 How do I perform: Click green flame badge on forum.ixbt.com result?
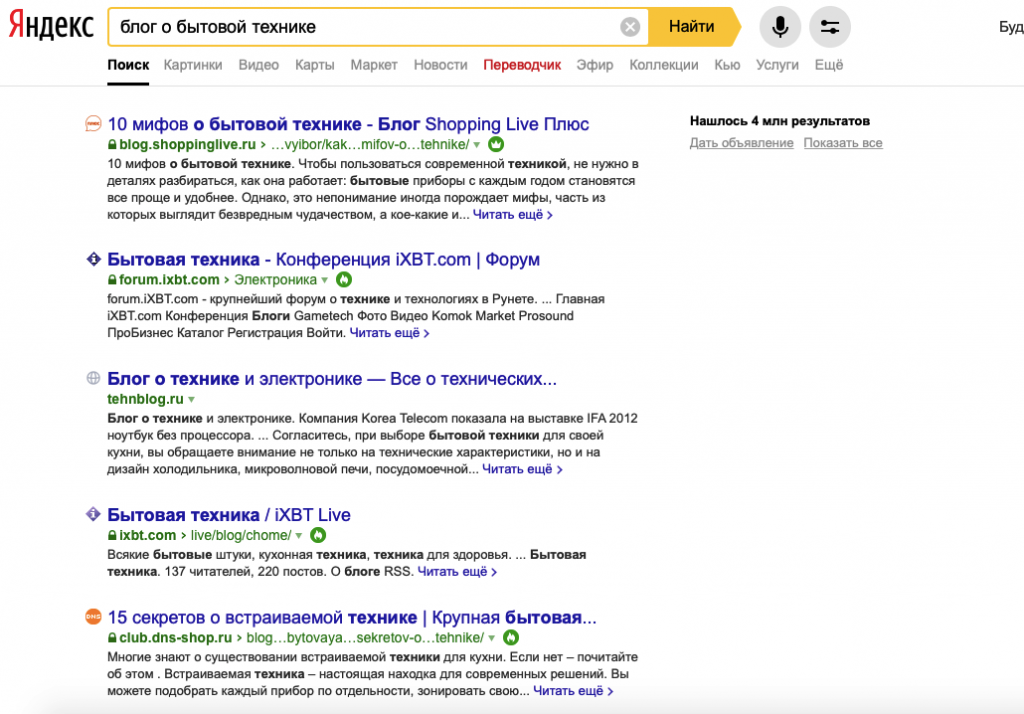point(344,280)
